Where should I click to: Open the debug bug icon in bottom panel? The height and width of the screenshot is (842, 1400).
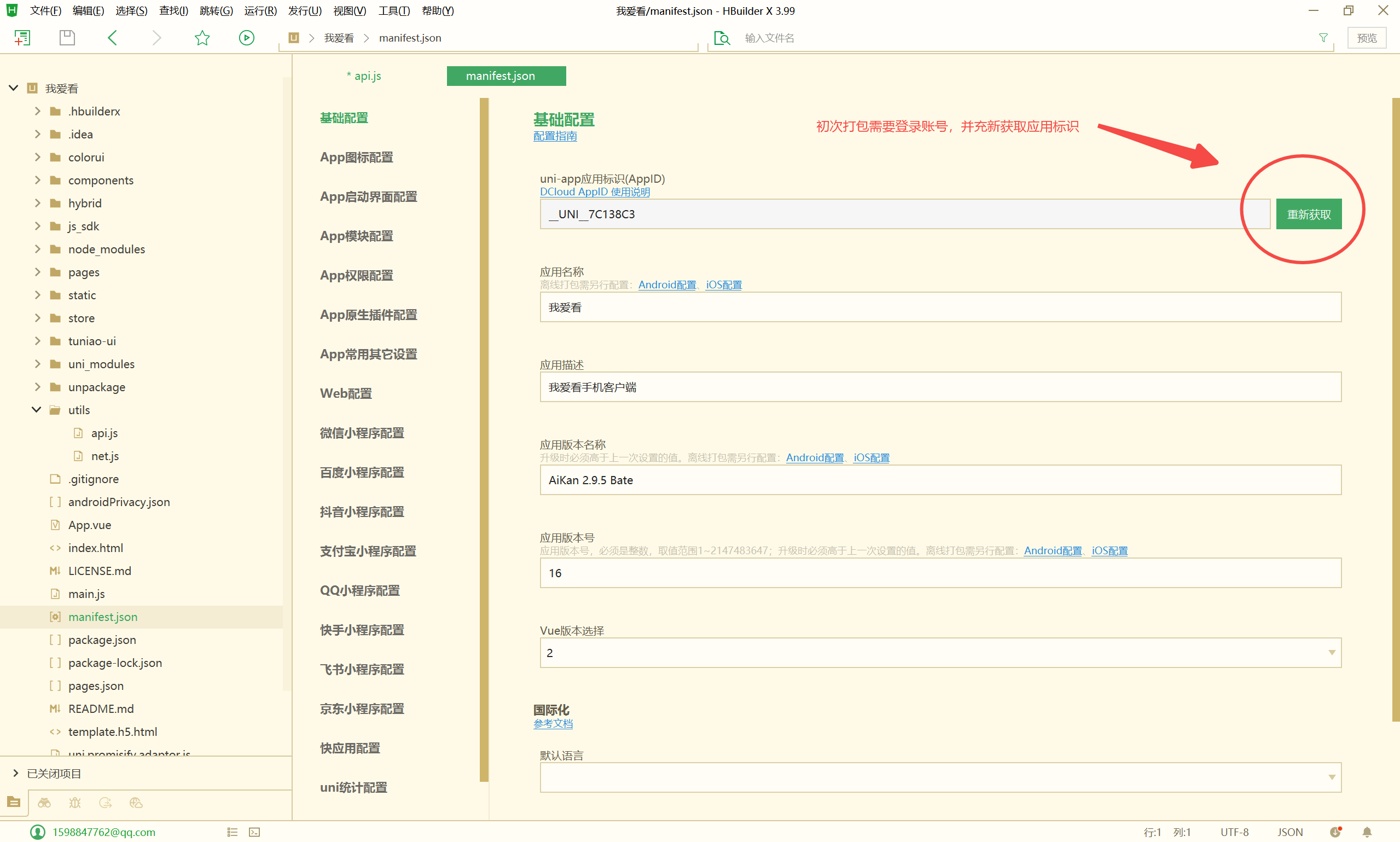[75, 803]
